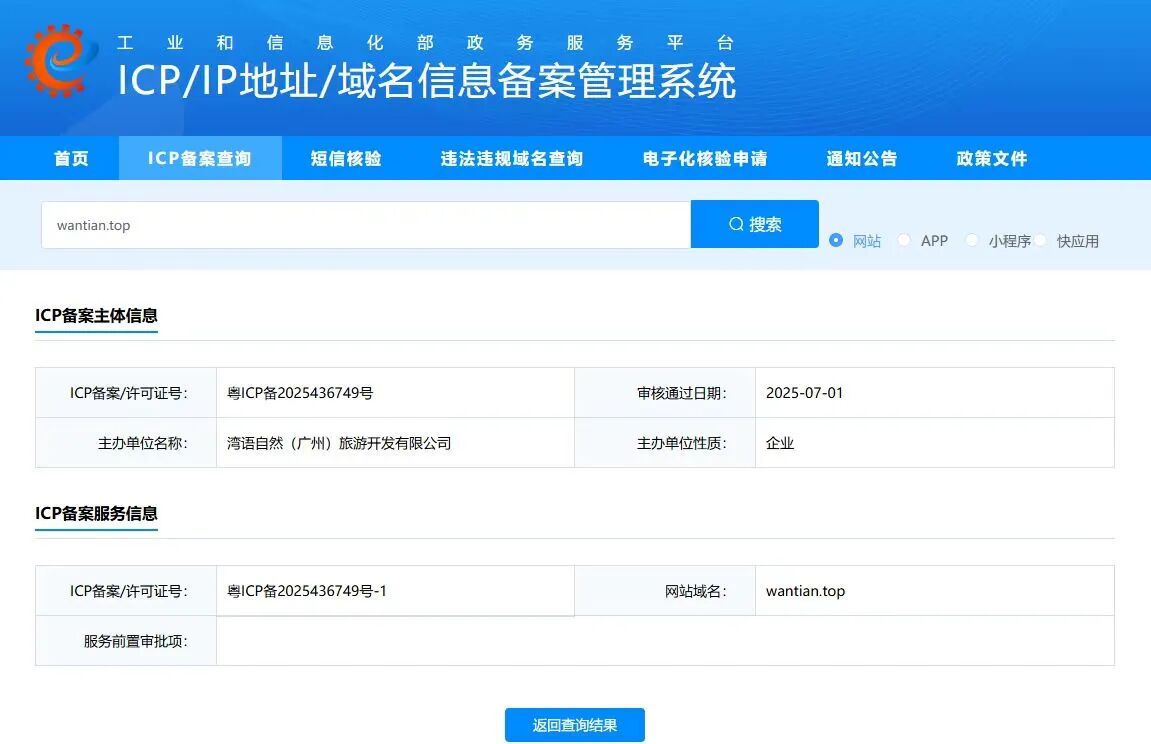Image resolution: width=1151 pixels, height=744 pixels.
Task: Open 电子化核验申请 tab
Action: coord(705,158)
